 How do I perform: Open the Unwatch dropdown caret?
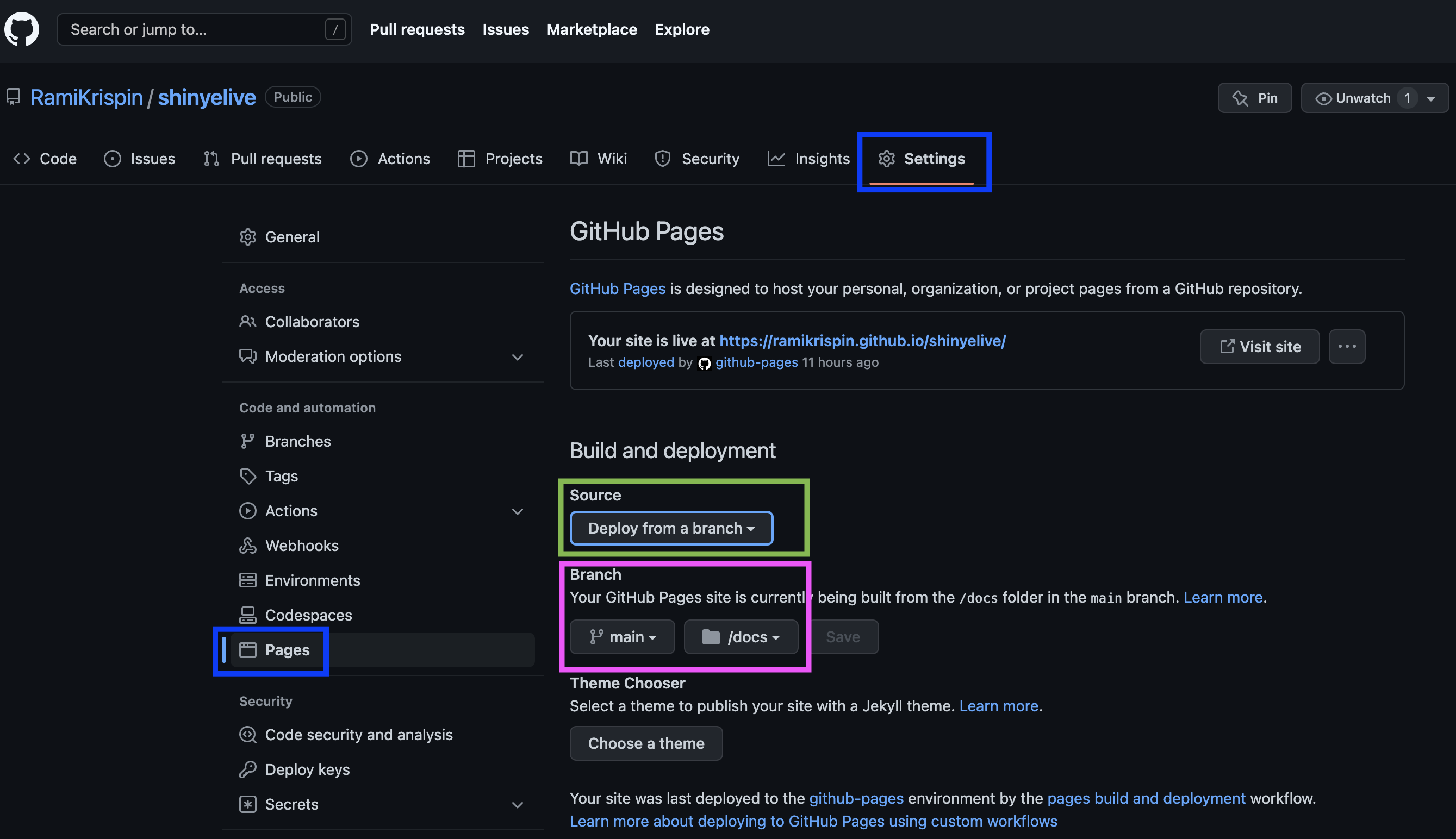coord(1430,98)
